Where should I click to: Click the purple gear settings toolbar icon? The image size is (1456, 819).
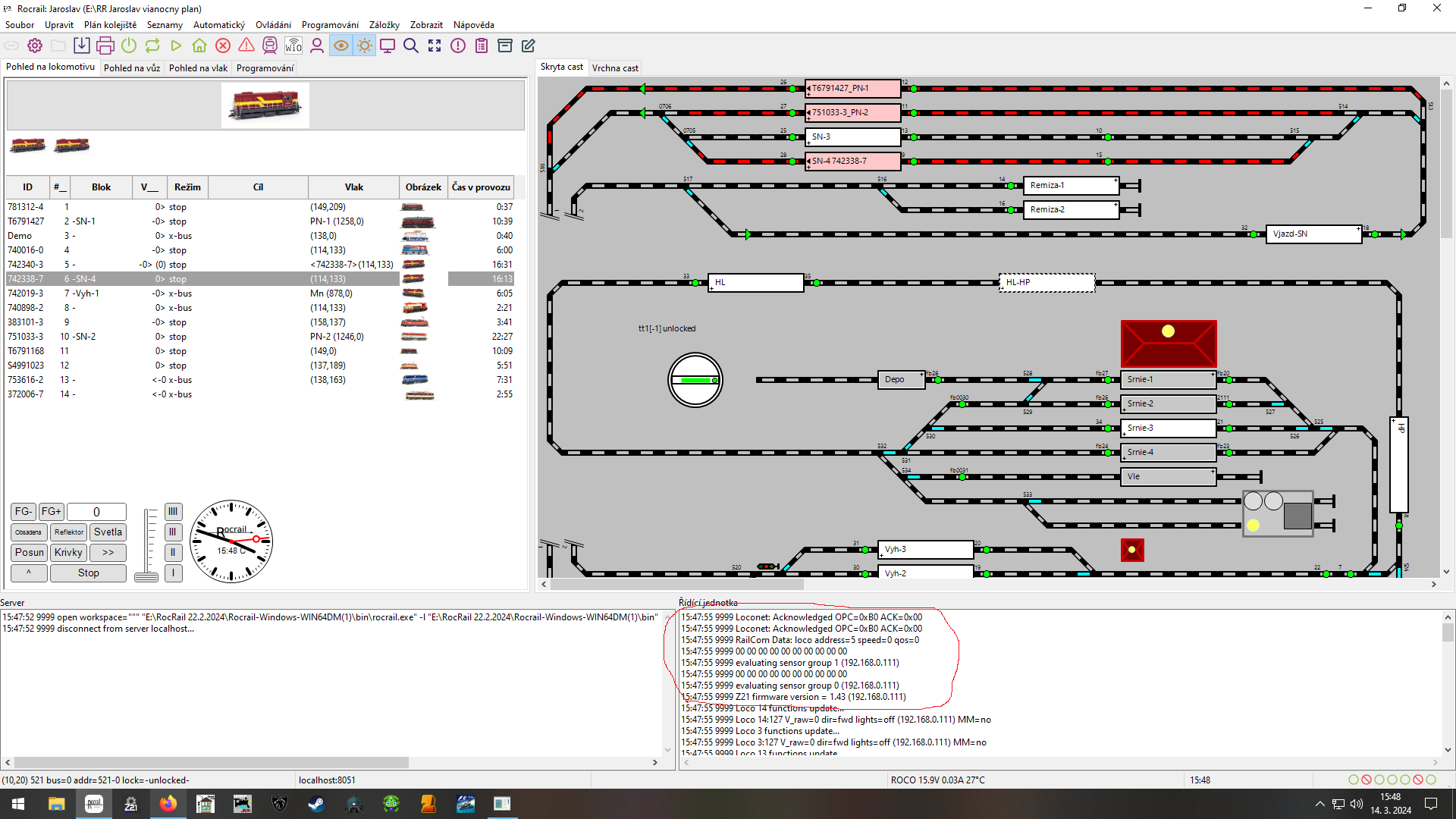[x=35, y=45]
